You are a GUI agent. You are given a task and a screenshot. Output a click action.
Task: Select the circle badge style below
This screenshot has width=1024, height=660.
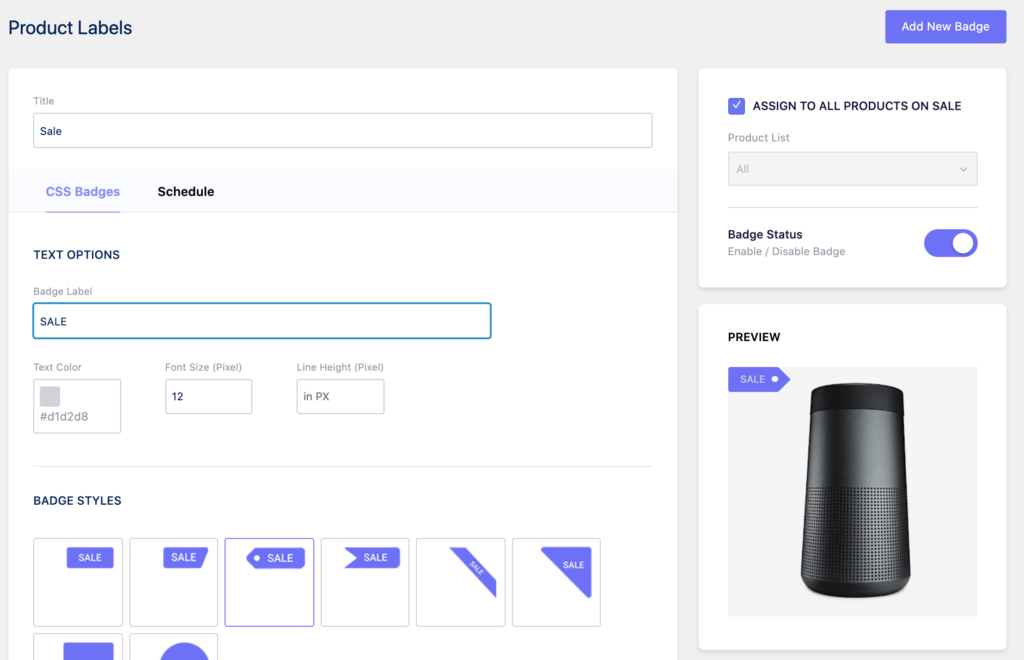(x=173, y=652)
